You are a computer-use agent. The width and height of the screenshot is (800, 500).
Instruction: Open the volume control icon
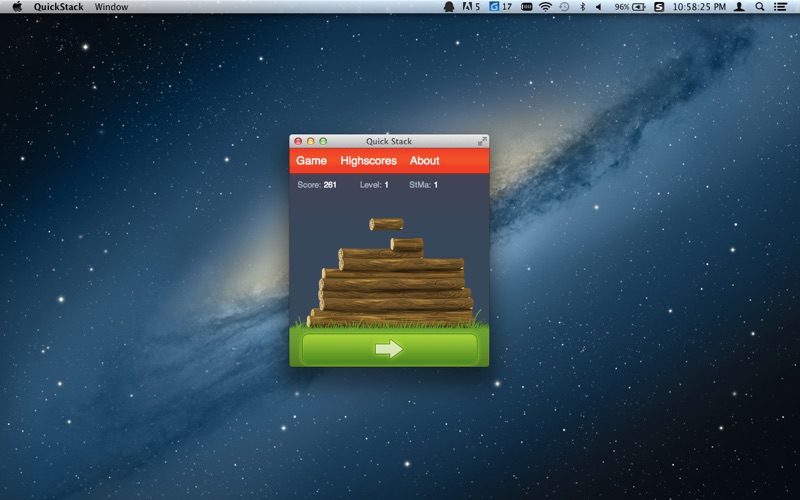click(x=598, y=7)
